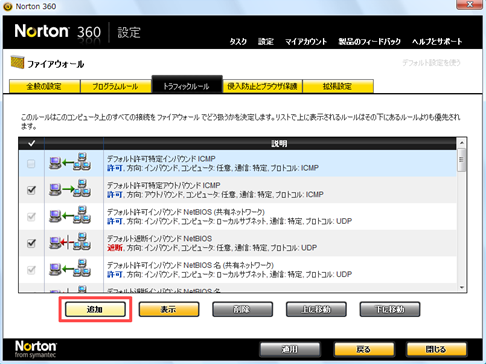486x364 pixels.
Task: Switch to the プログラムルール tab
Action: pyautogui.click(x=115, y=86)
